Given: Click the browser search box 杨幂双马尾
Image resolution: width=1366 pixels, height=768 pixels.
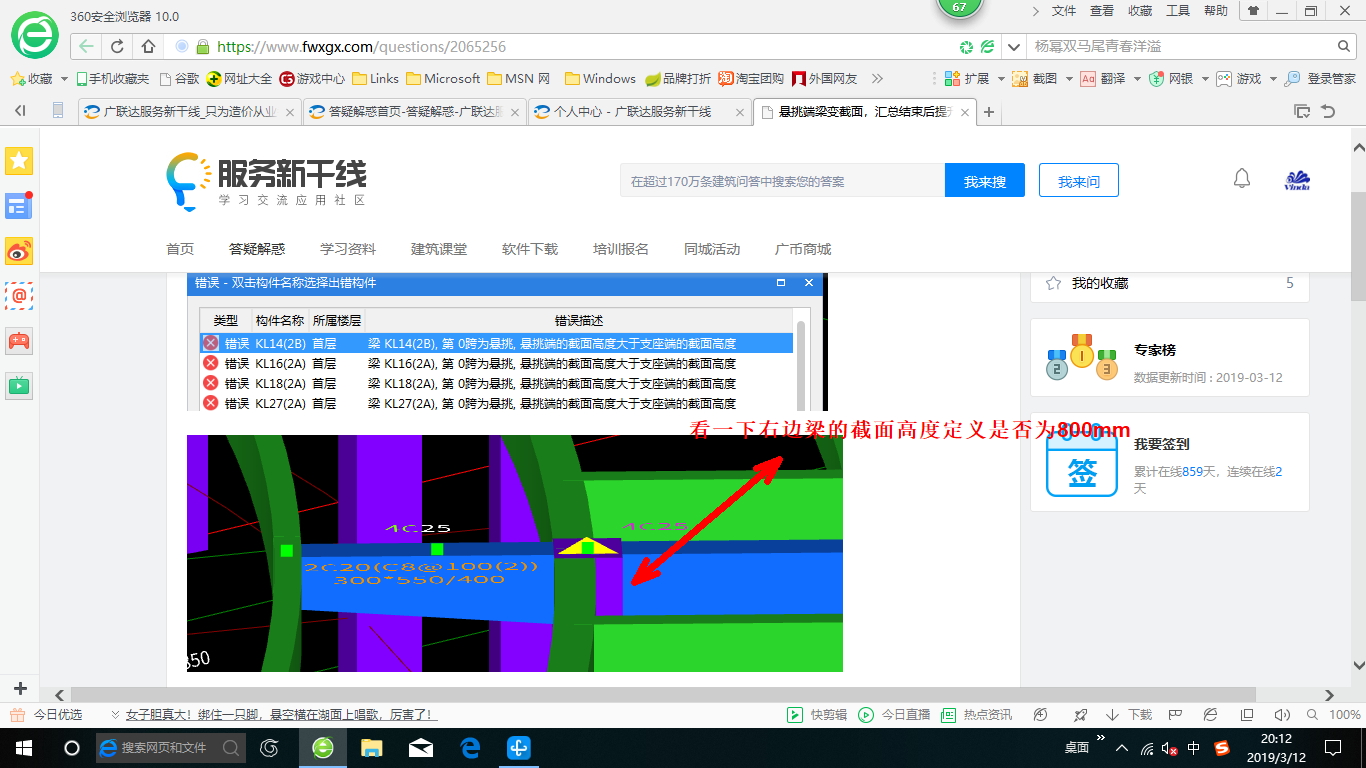Looking at the screenshot, I should click(1180, 46).
